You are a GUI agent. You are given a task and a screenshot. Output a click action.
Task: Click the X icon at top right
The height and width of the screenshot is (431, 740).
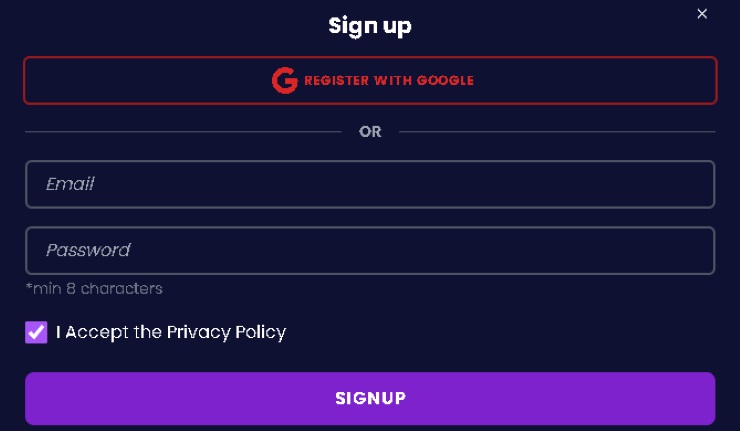(x=702, y=14)
